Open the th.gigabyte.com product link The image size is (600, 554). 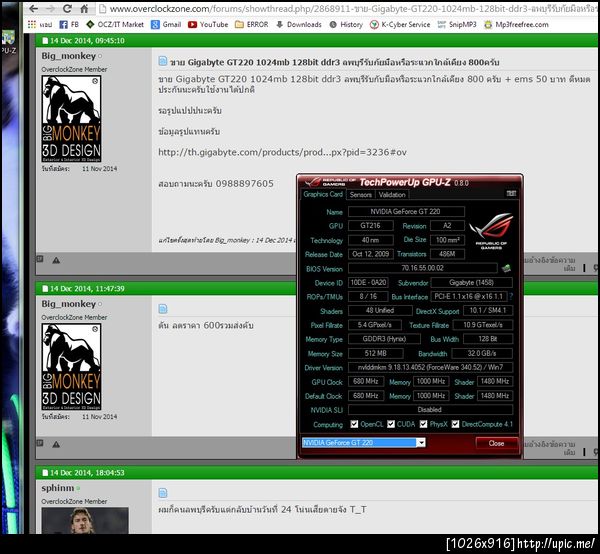282,152
